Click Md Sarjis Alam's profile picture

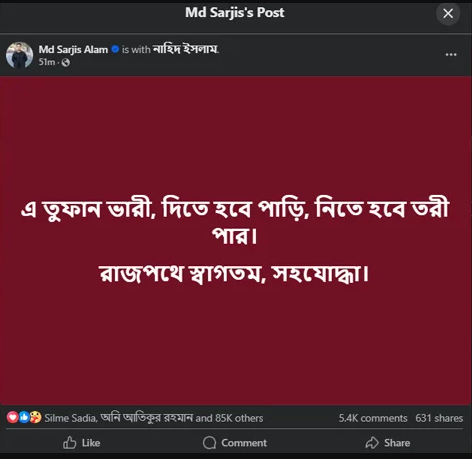click(19, 55)
